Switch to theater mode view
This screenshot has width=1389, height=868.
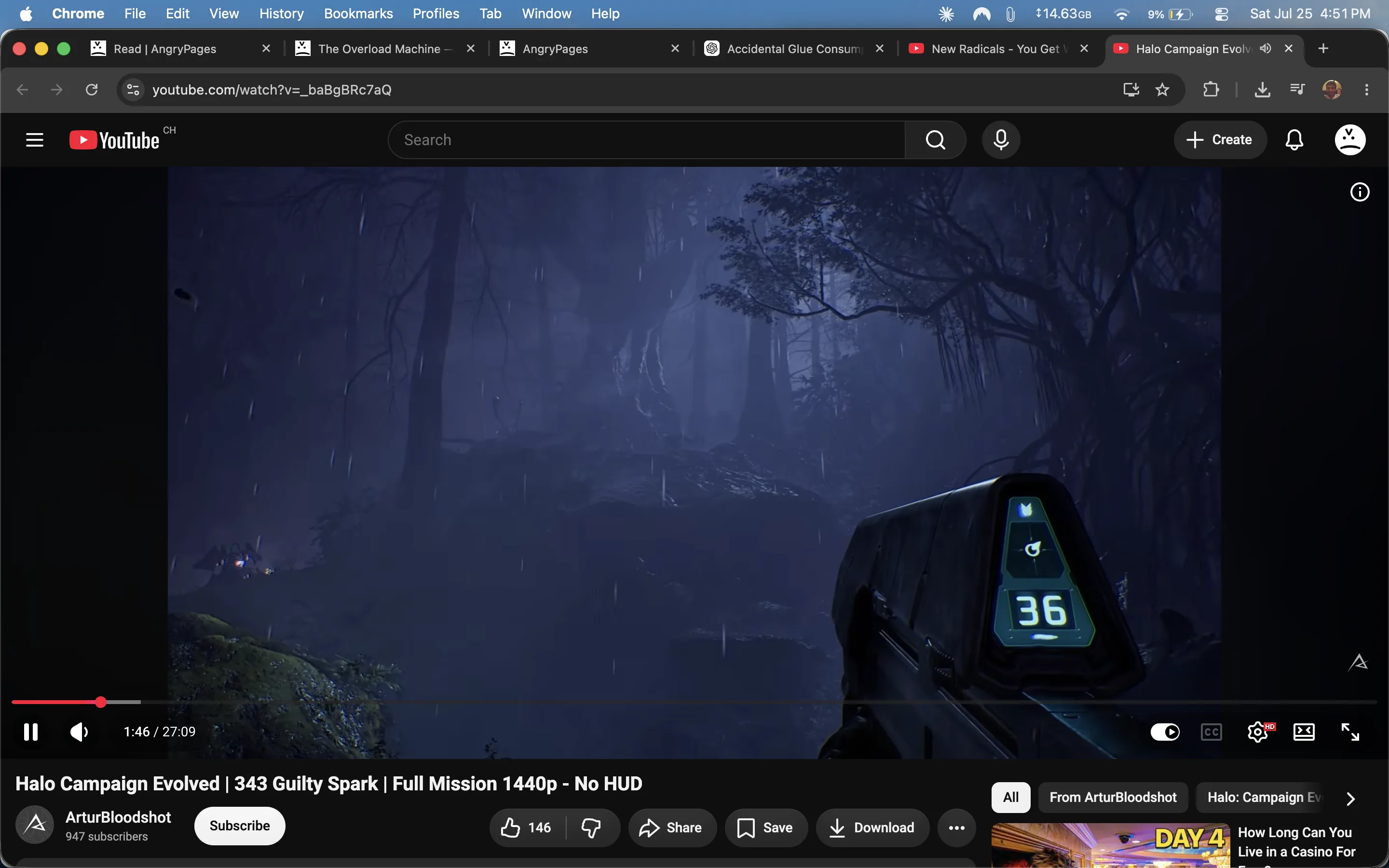click(1304, 732)
